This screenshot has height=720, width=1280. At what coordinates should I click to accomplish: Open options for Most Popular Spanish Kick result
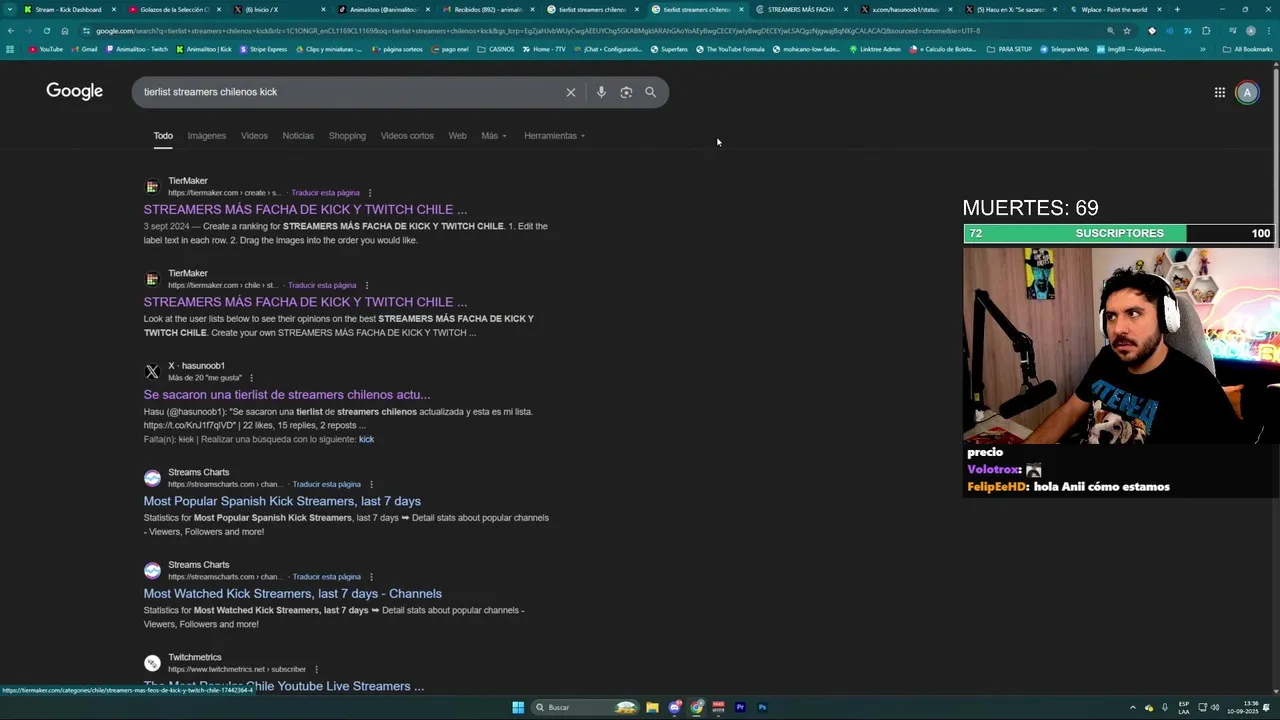point(371,484)
